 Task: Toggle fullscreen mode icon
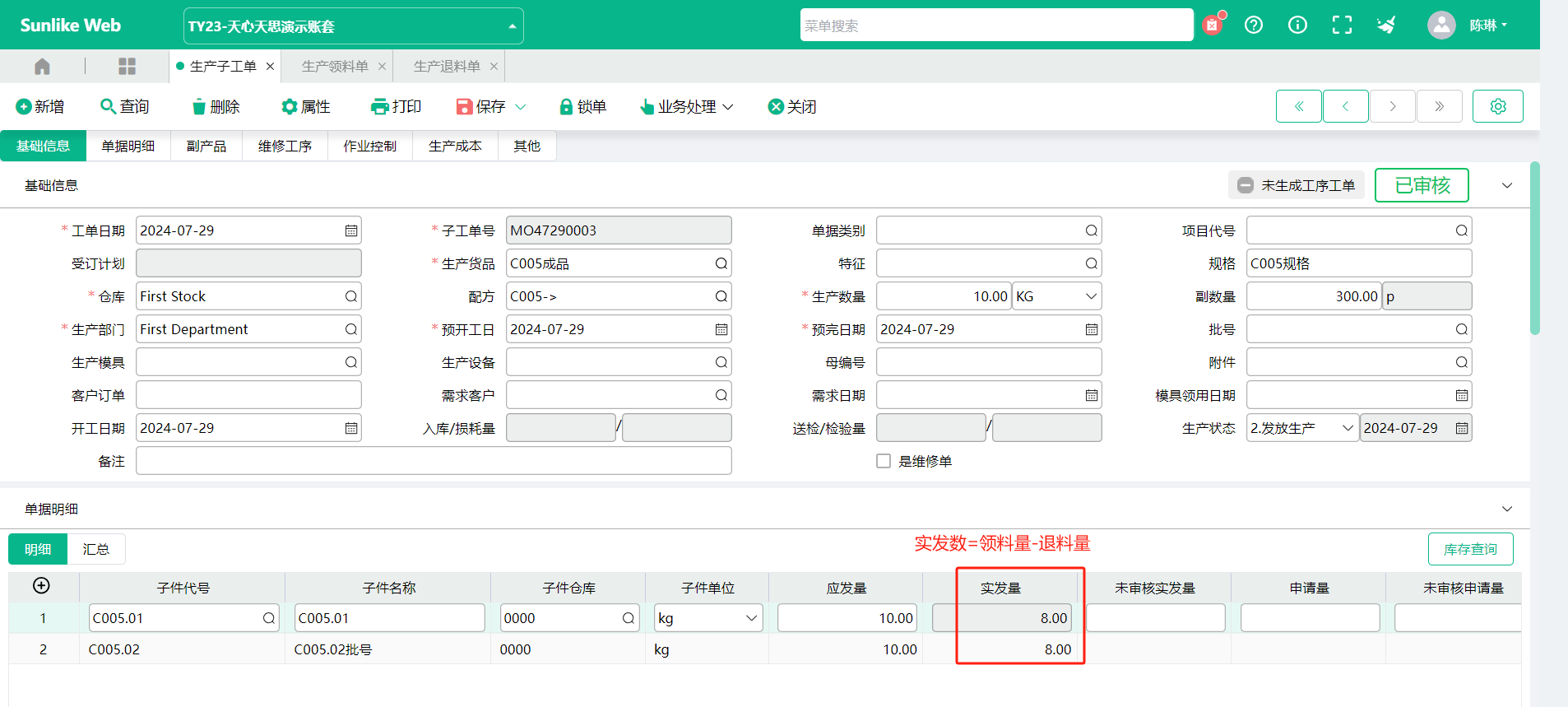pyautogui.click(x=1342, y=25)
